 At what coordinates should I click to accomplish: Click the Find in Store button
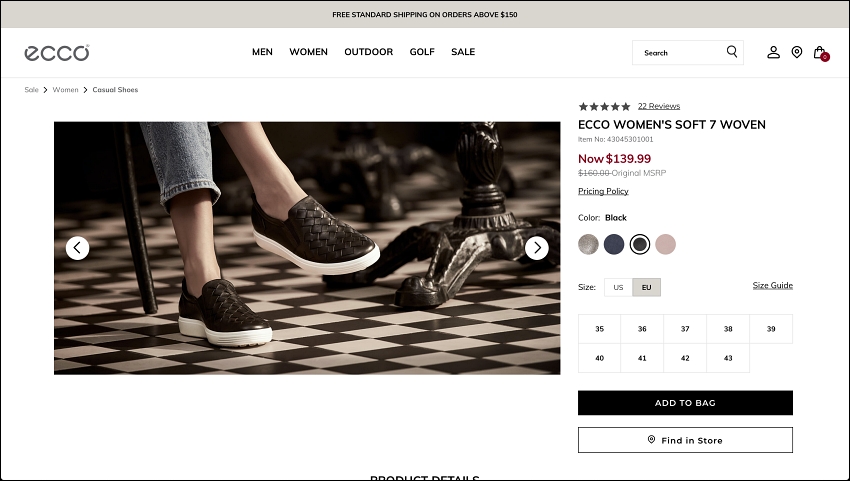coord(685,440)
